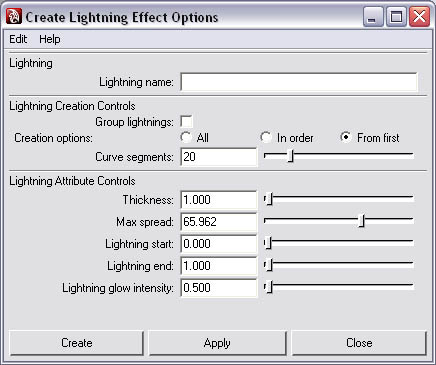Click the Maya app icon in title bar
This screenshot has width=436, height=365.
pos(14,17)
